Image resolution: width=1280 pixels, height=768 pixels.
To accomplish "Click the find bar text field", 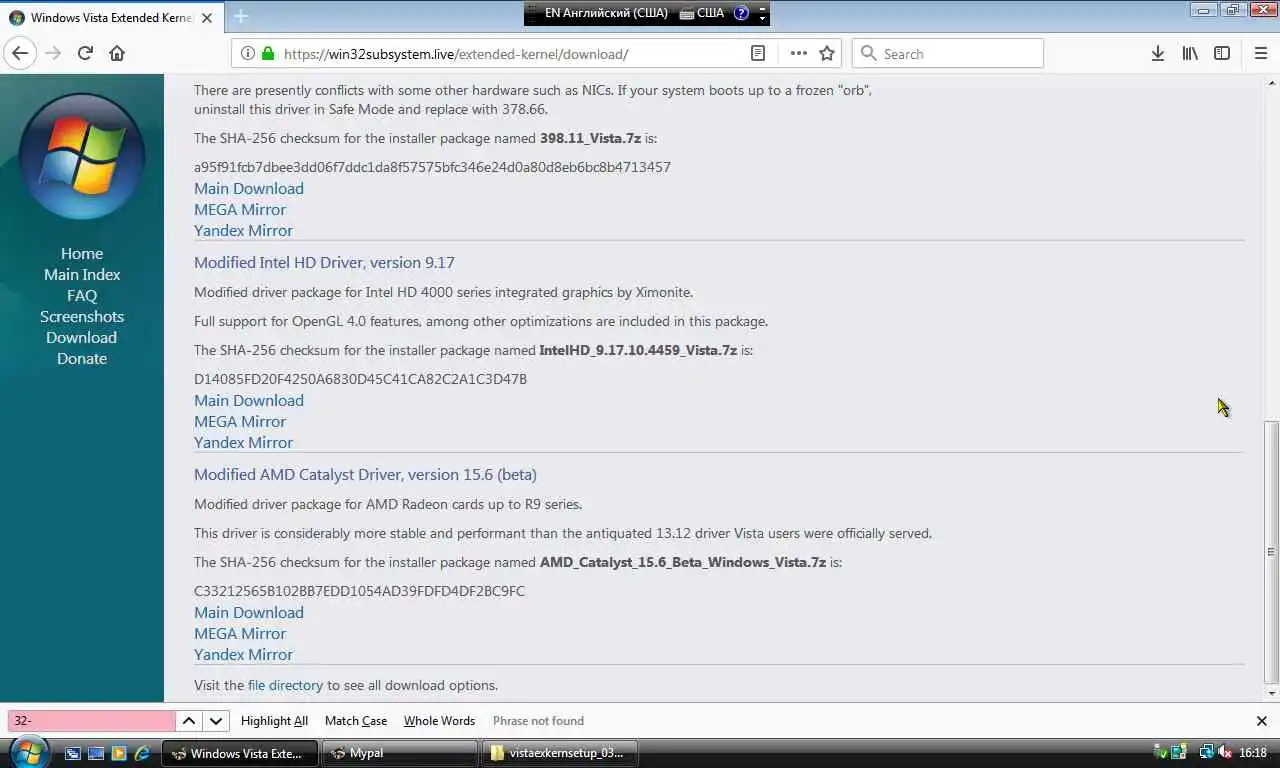I will (x=92, y=721).
